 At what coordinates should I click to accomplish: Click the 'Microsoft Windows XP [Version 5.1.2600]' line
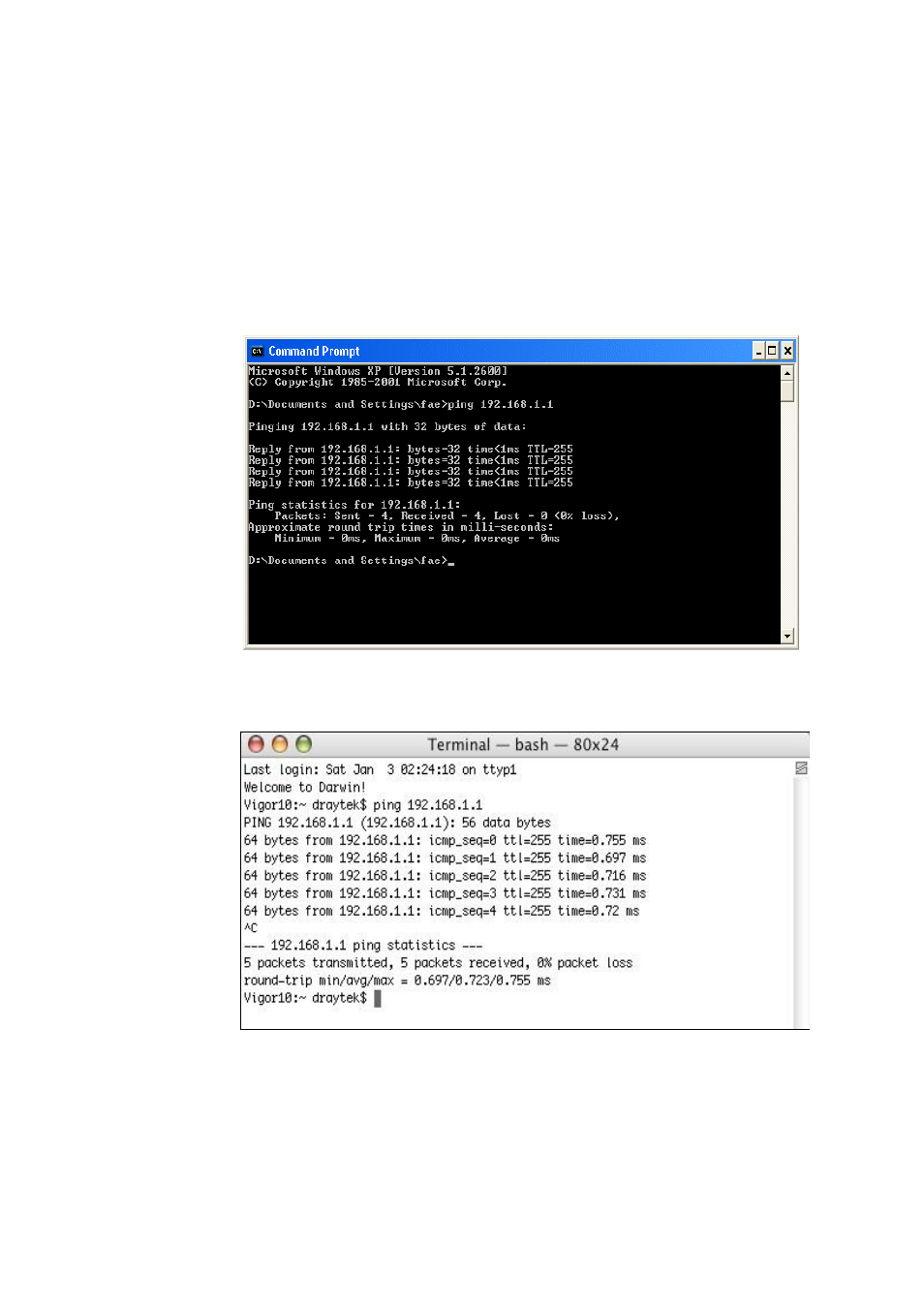click(378, 371)
